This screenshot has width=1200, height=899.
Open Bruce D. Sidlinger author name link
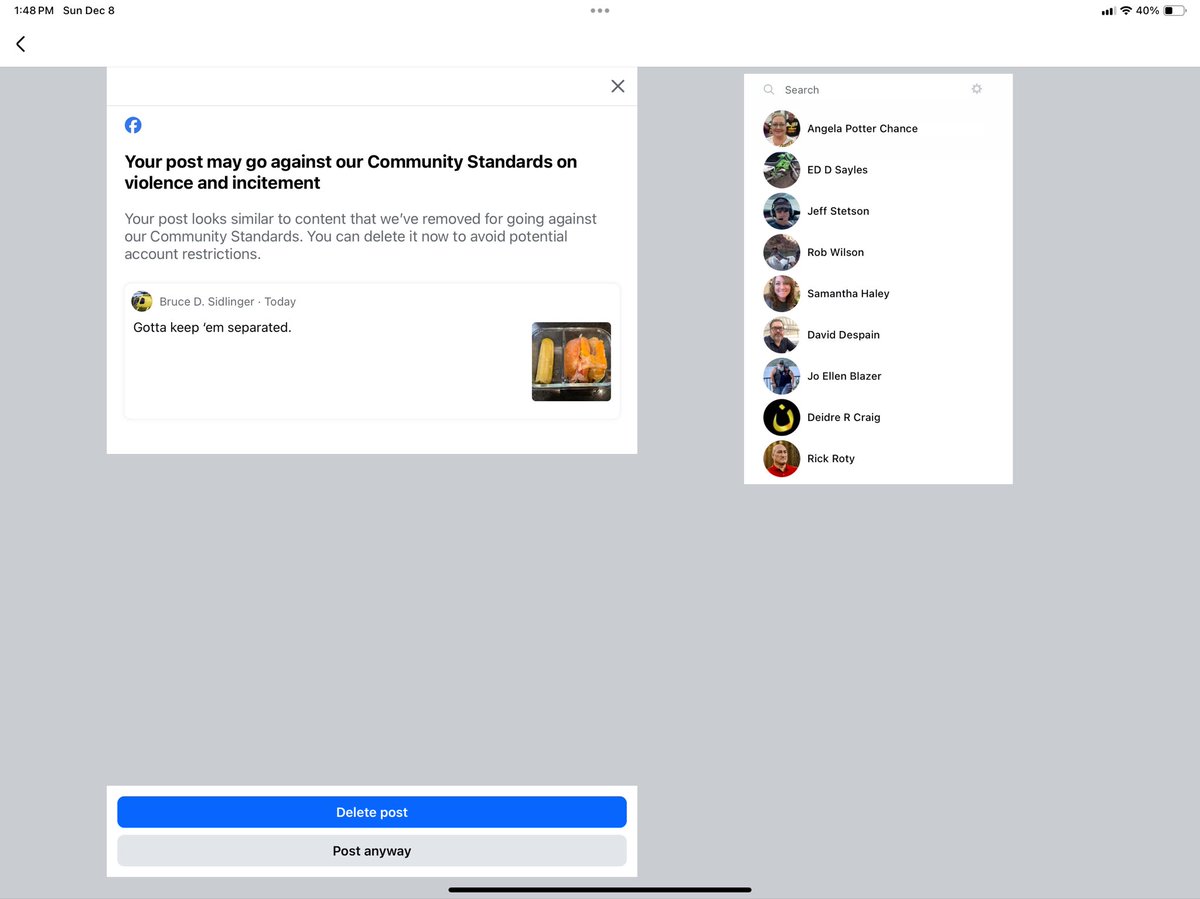[207, 302]
